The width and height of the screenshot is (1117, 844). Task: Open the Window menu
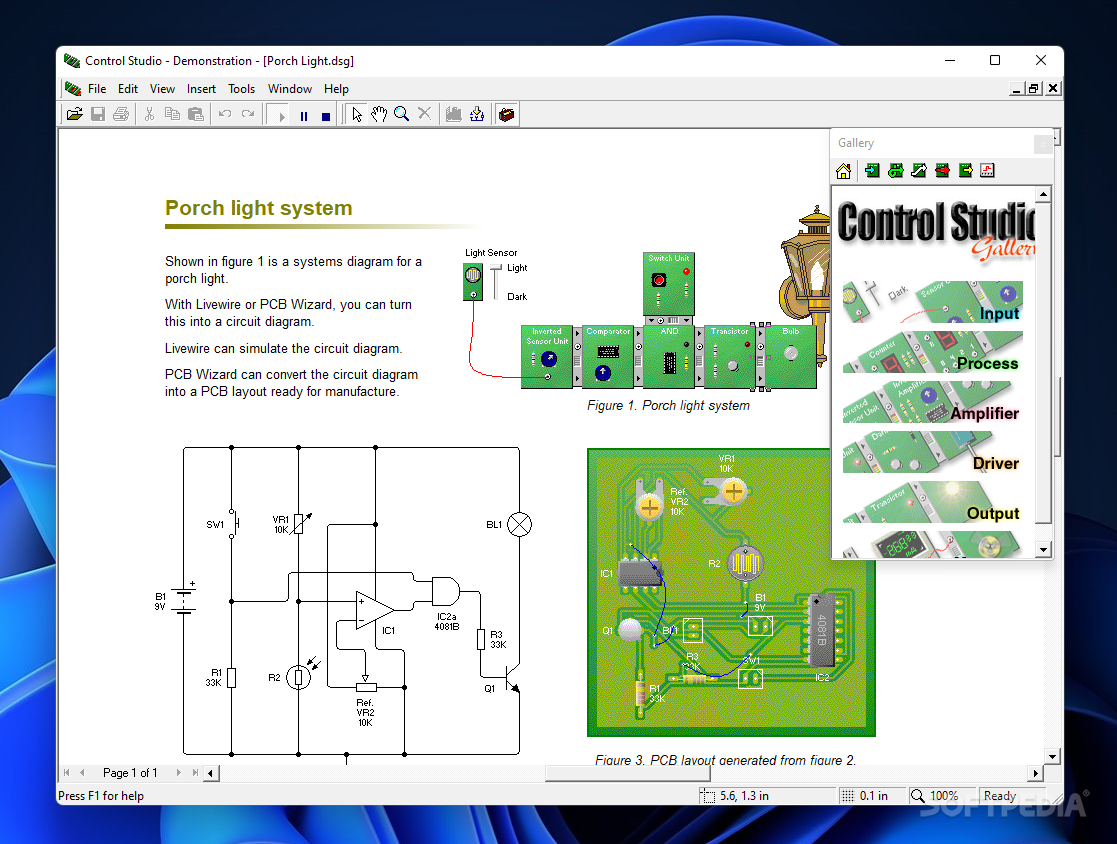coord(290,89)
